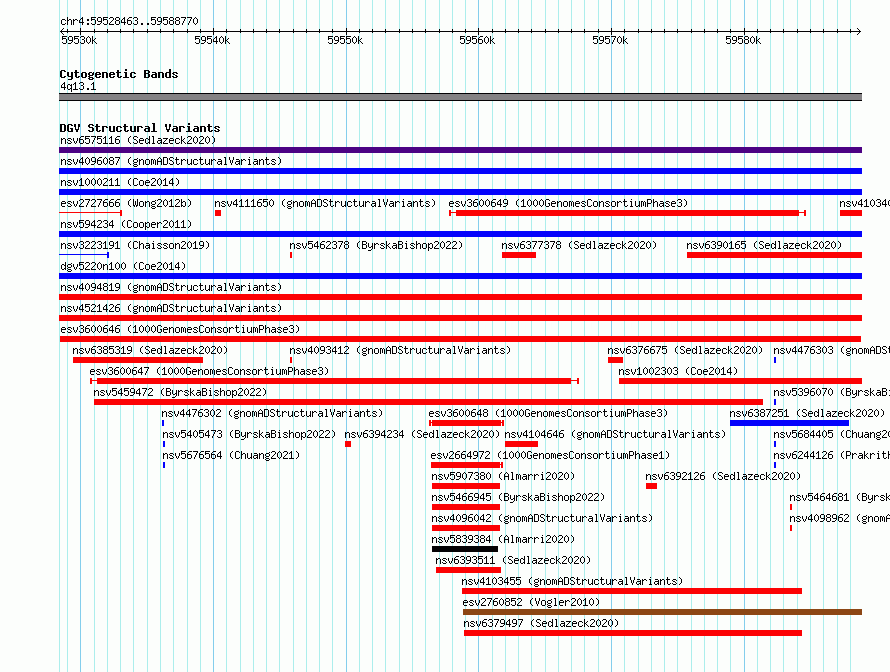
Task: Select the nsv4104646 gnomAD red bar
Action: 522,444
